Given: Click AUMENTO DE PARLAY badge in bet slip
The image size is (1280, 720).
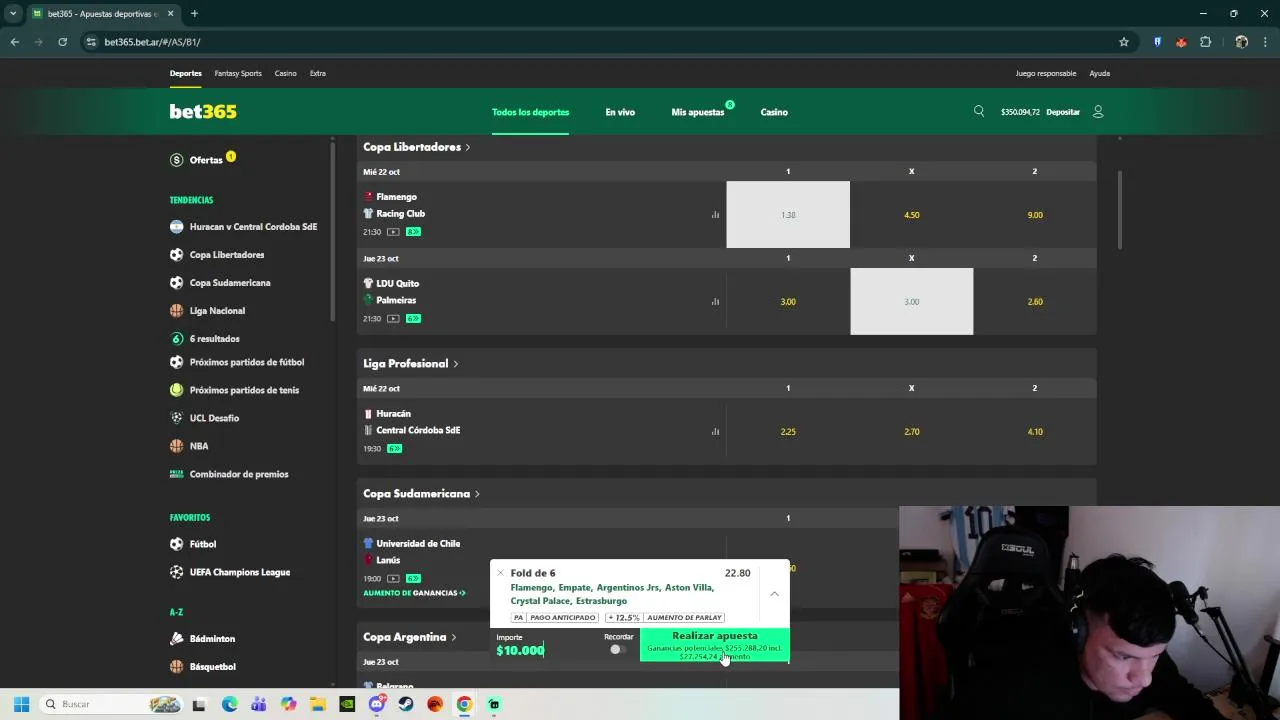Looking at the screenshot, I should [x=684, y=618].
